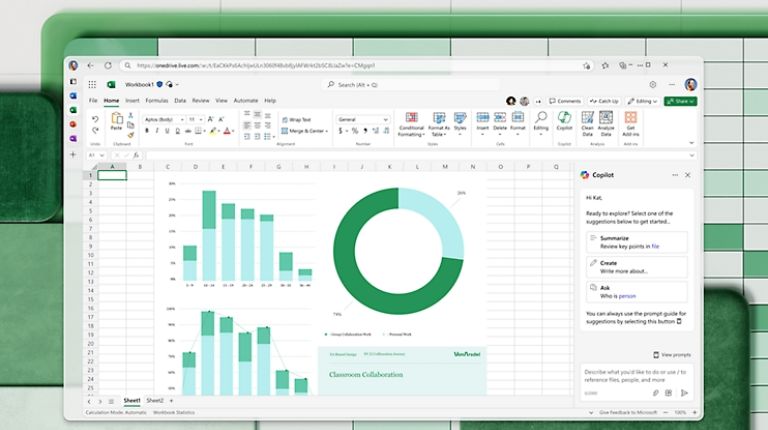The width and height of the screenshot is (768, 430).
Task: Cut selection with the scissors icon
Action: tap(131, 116)
